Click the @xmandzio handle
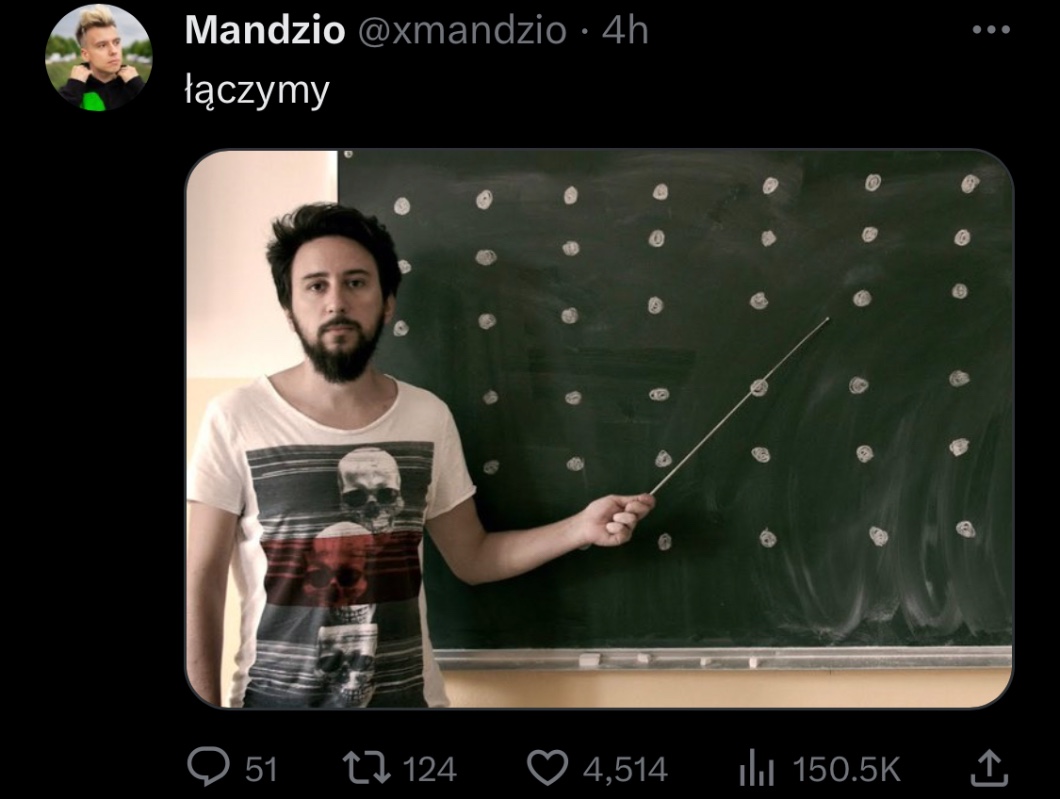Image resolution: width=1060 pixels, height=799 pixels. coord(462,31)
